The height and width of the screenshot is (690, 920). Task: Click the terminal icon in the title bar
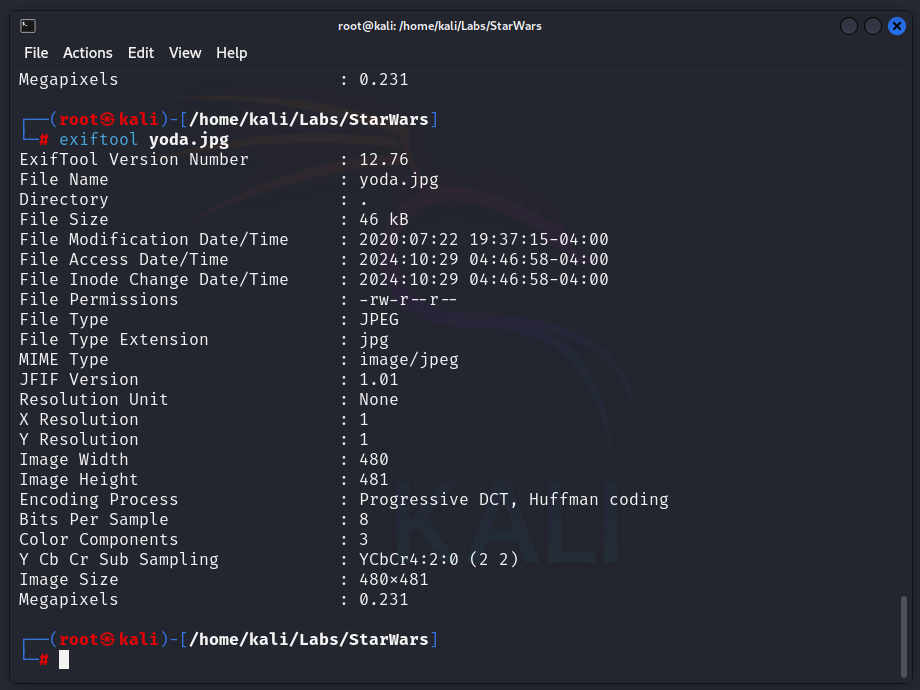pos(28,26)
